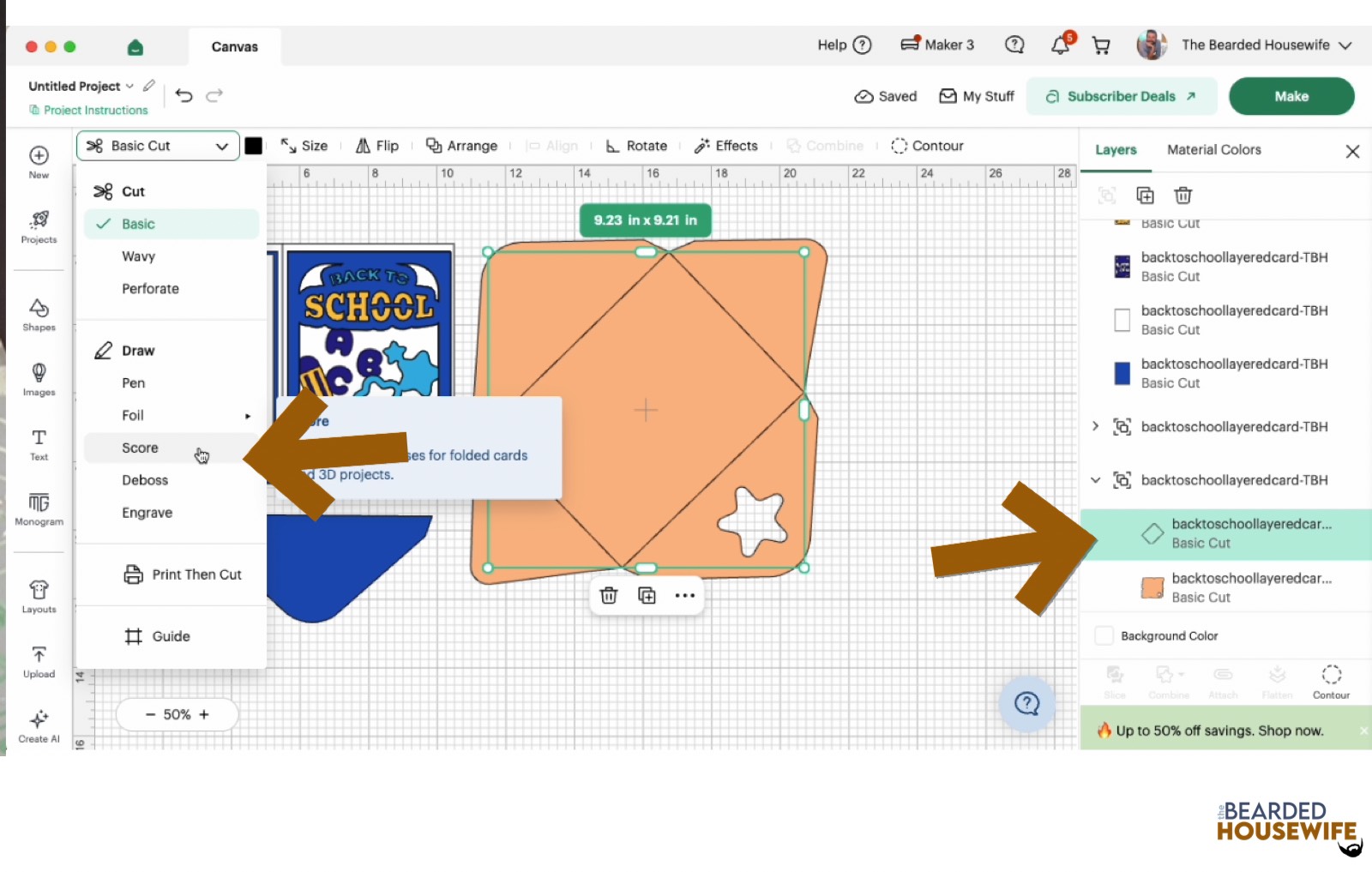Screen dimensions: 1372x872
Task: Click the question mark icon beside Maker 3
Action: coord(1014,45)
